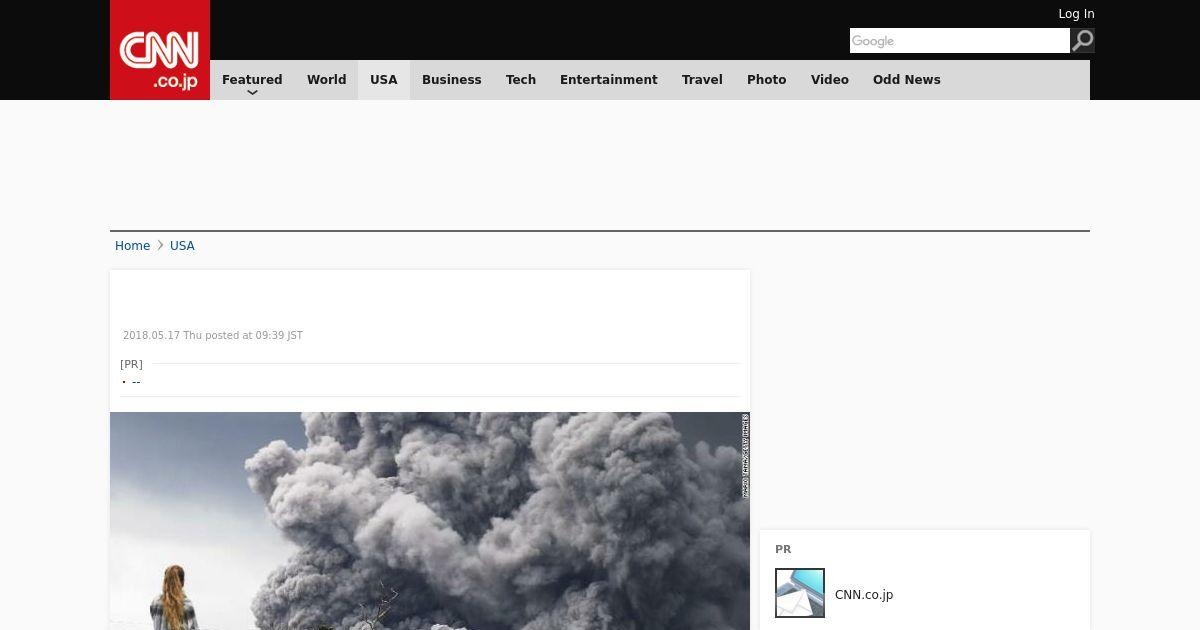Open the Odd News section
Viewport: 1200px width, 630px height.
(x=907, y=80)
